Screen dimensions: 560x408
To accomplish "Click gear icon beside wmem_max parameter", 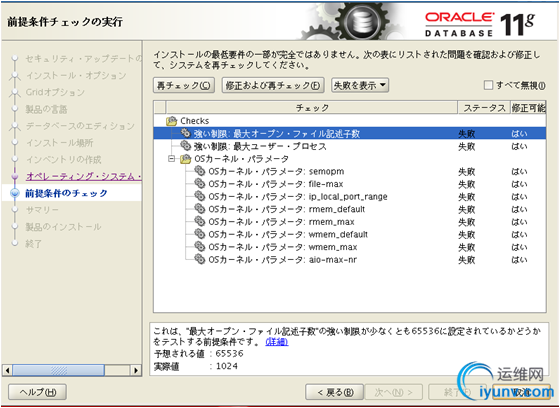I will [x=200, y=247].
